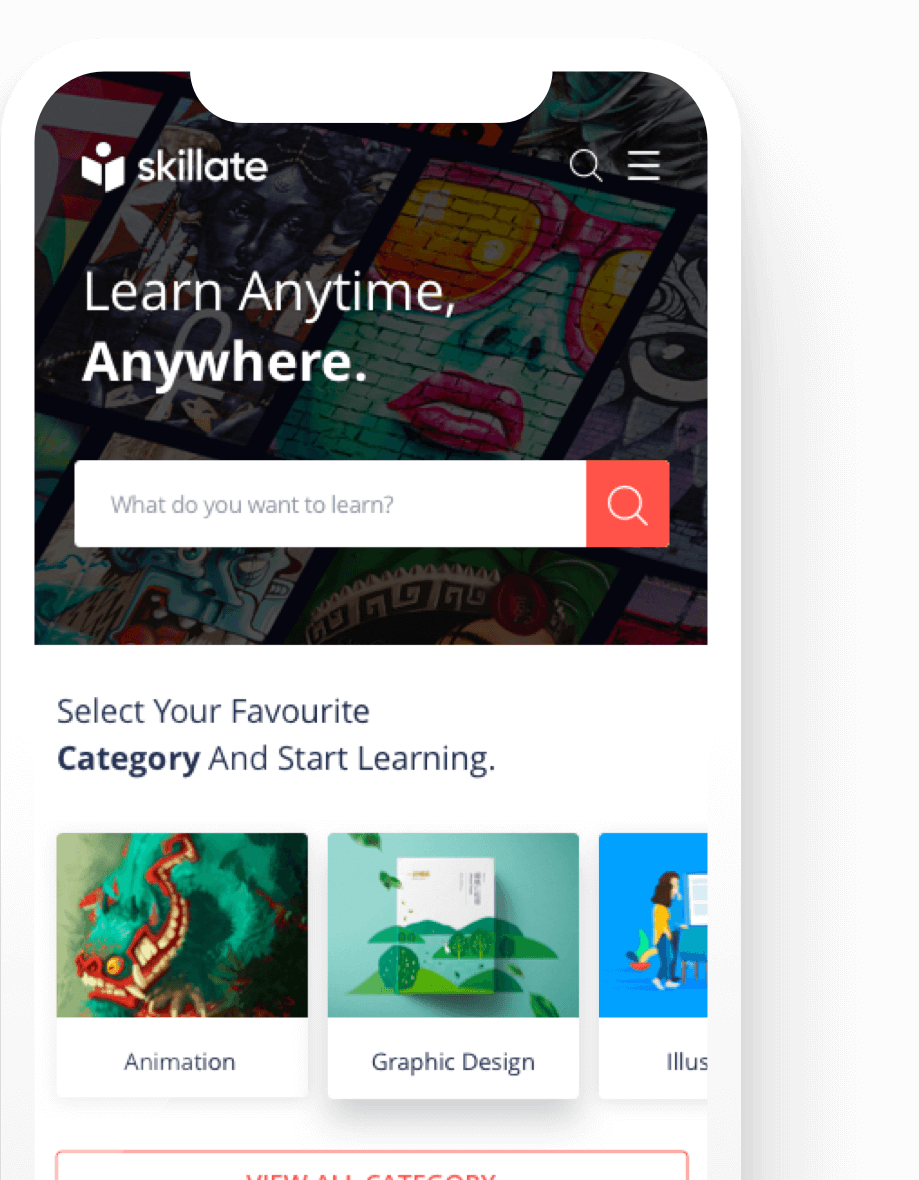
Task: Open search via header magnifier icon
Action: pyautogui.click(x=586, y=166)
